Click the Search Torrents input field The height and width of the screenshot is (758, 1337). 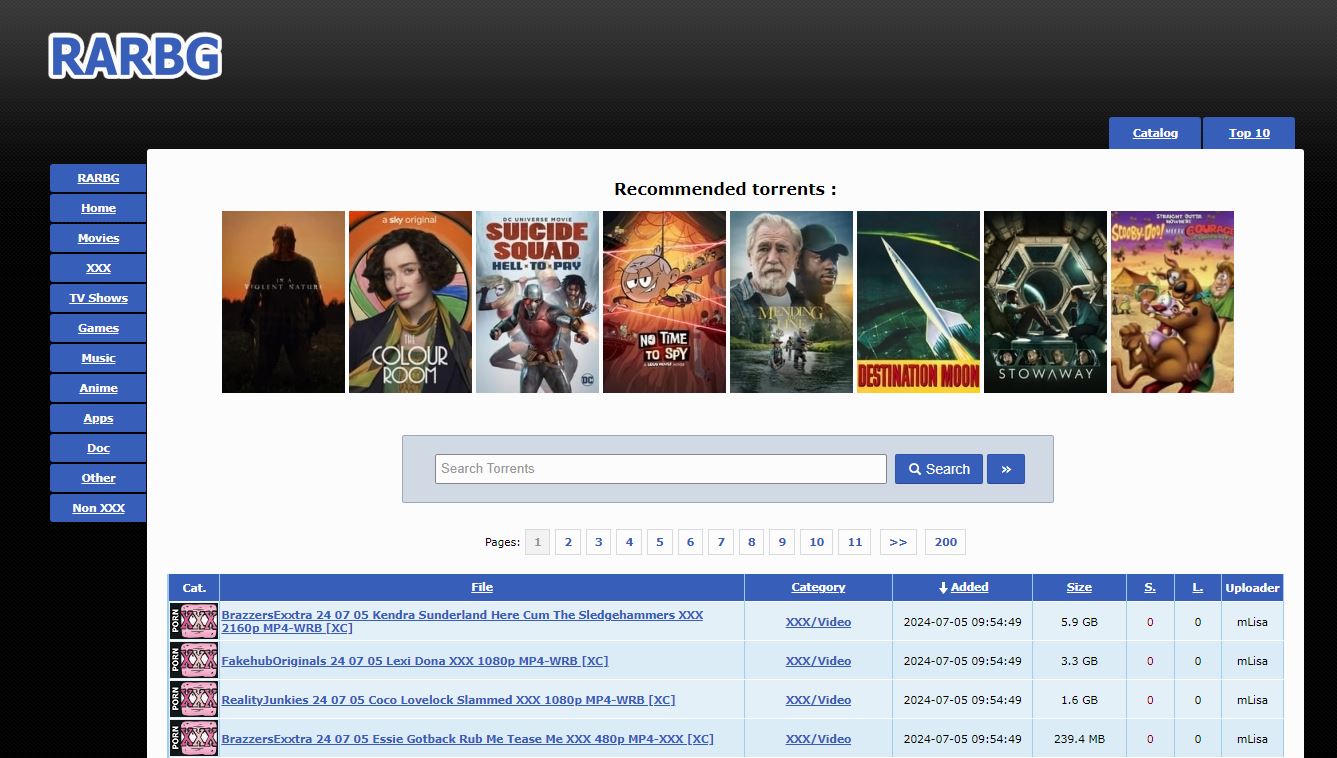660,468
